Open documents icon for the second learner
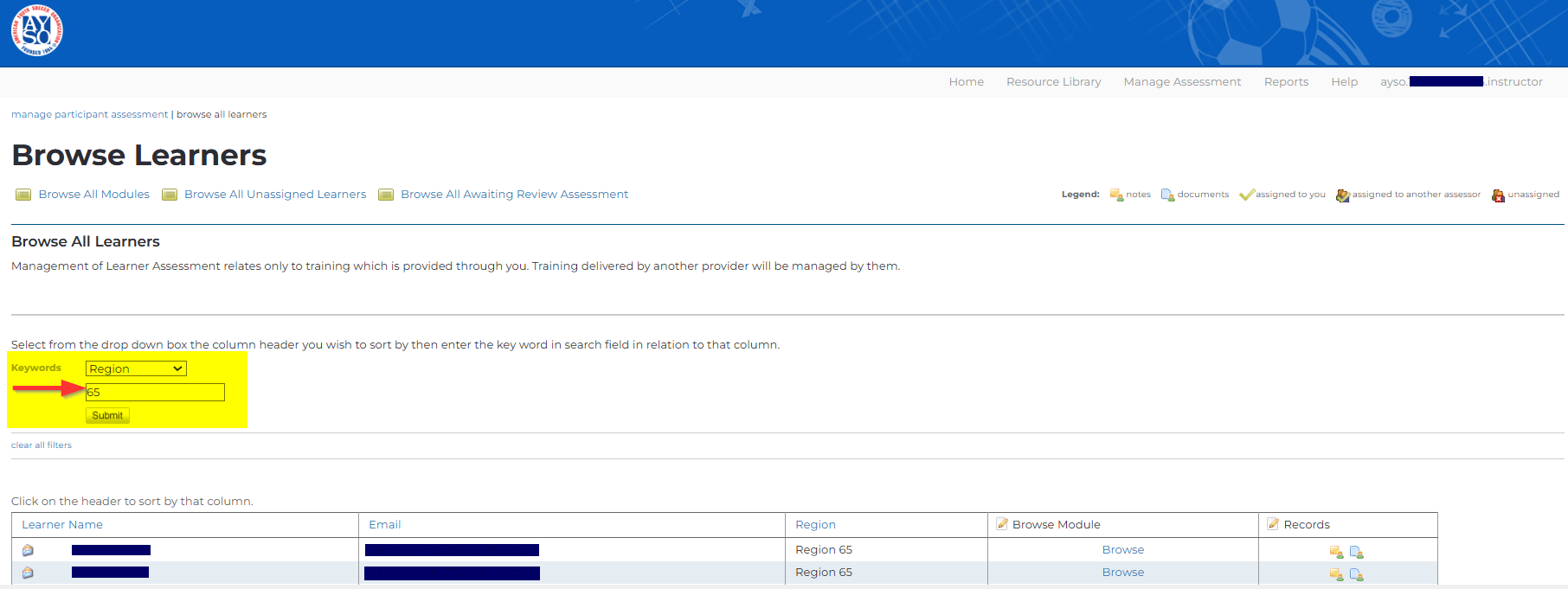 [1356, 574]
